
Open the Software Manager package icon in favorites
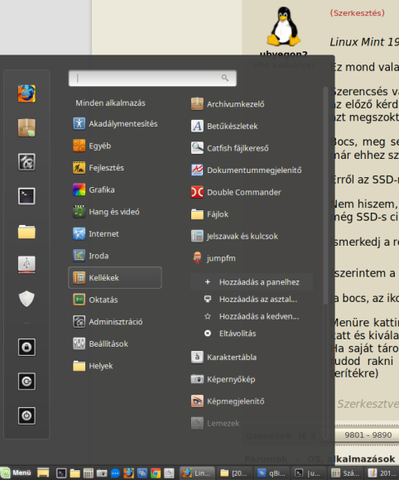pyautogui.click(x=27, y=128)
